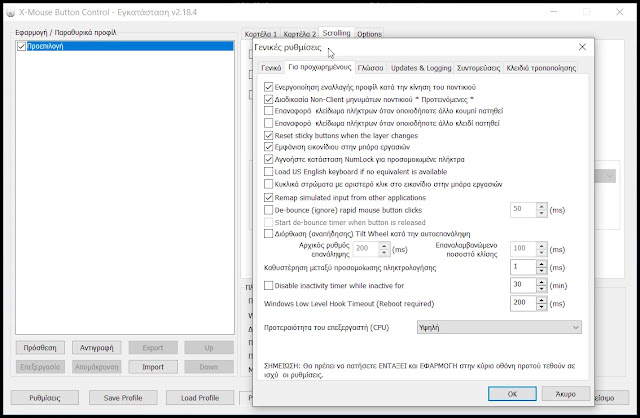Toggle Ενεργοποίηση εναλλαγής προφίλ checkbox
The image size is (640, 418).
coord(268,87)
